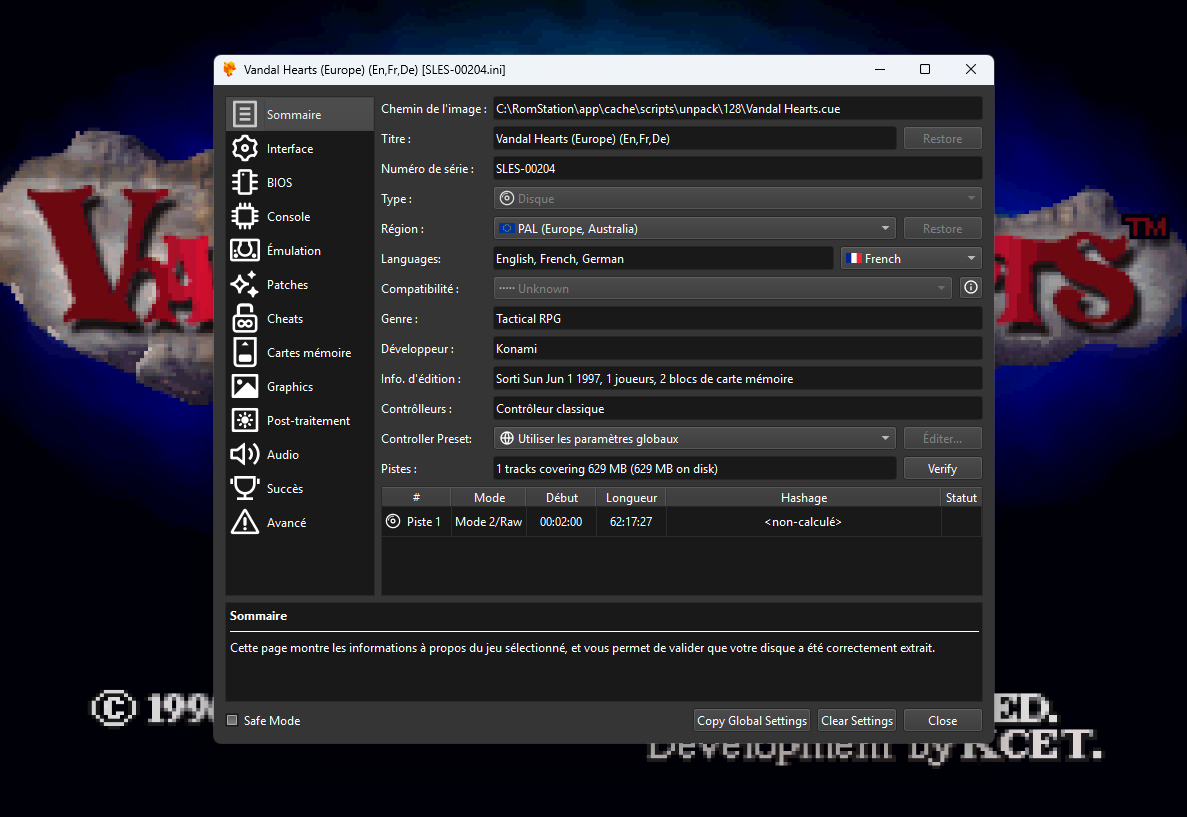Expand the Controller Preset dropdown
The height and width of the screenshot is (817, 1187).
pos(694,438)
